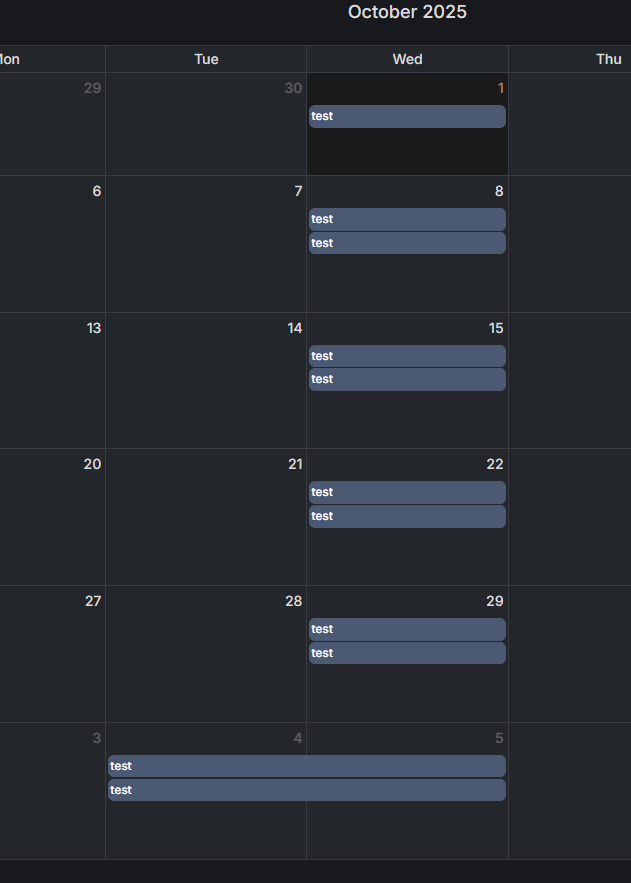The height and width of the screenshot is (883, 631).
Task: Open the test event on October 1
Action: [407, 117]
